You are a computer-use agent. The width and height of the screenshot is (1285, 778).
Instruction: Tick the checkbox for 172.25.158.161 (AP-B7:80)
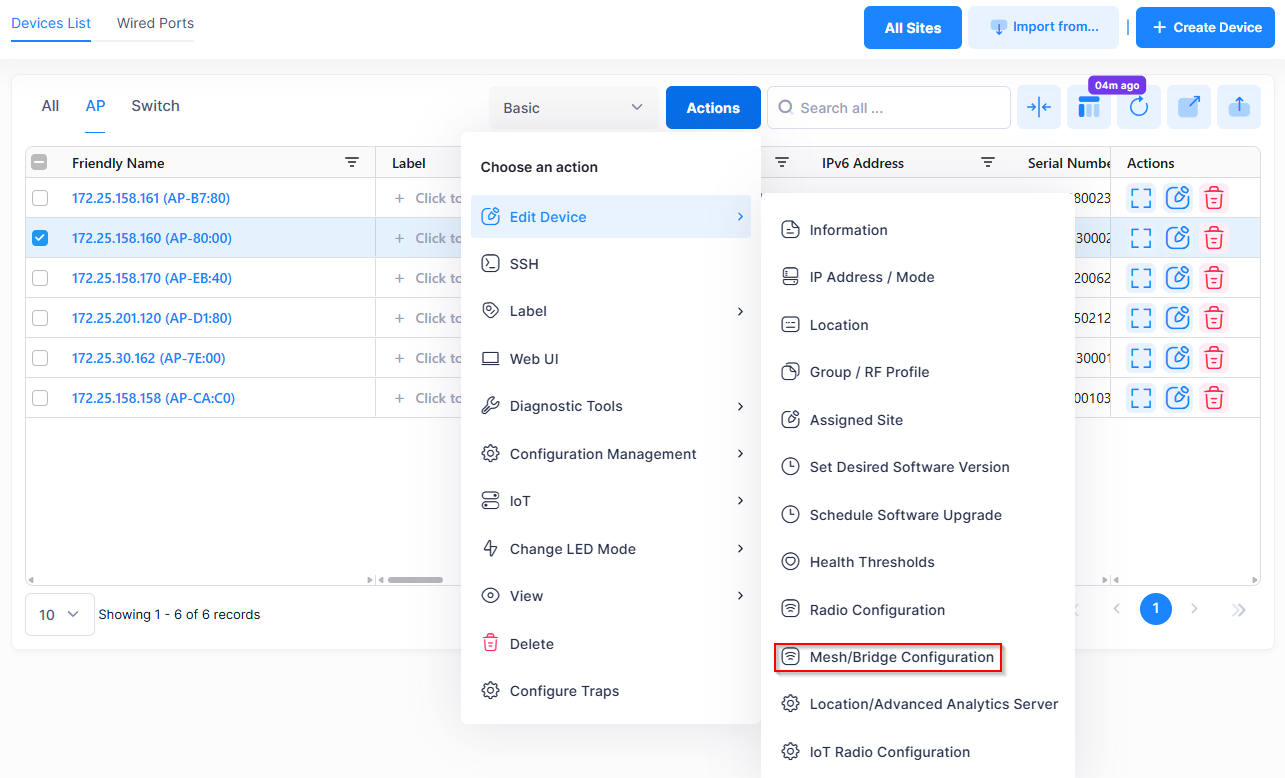point(40,198)
